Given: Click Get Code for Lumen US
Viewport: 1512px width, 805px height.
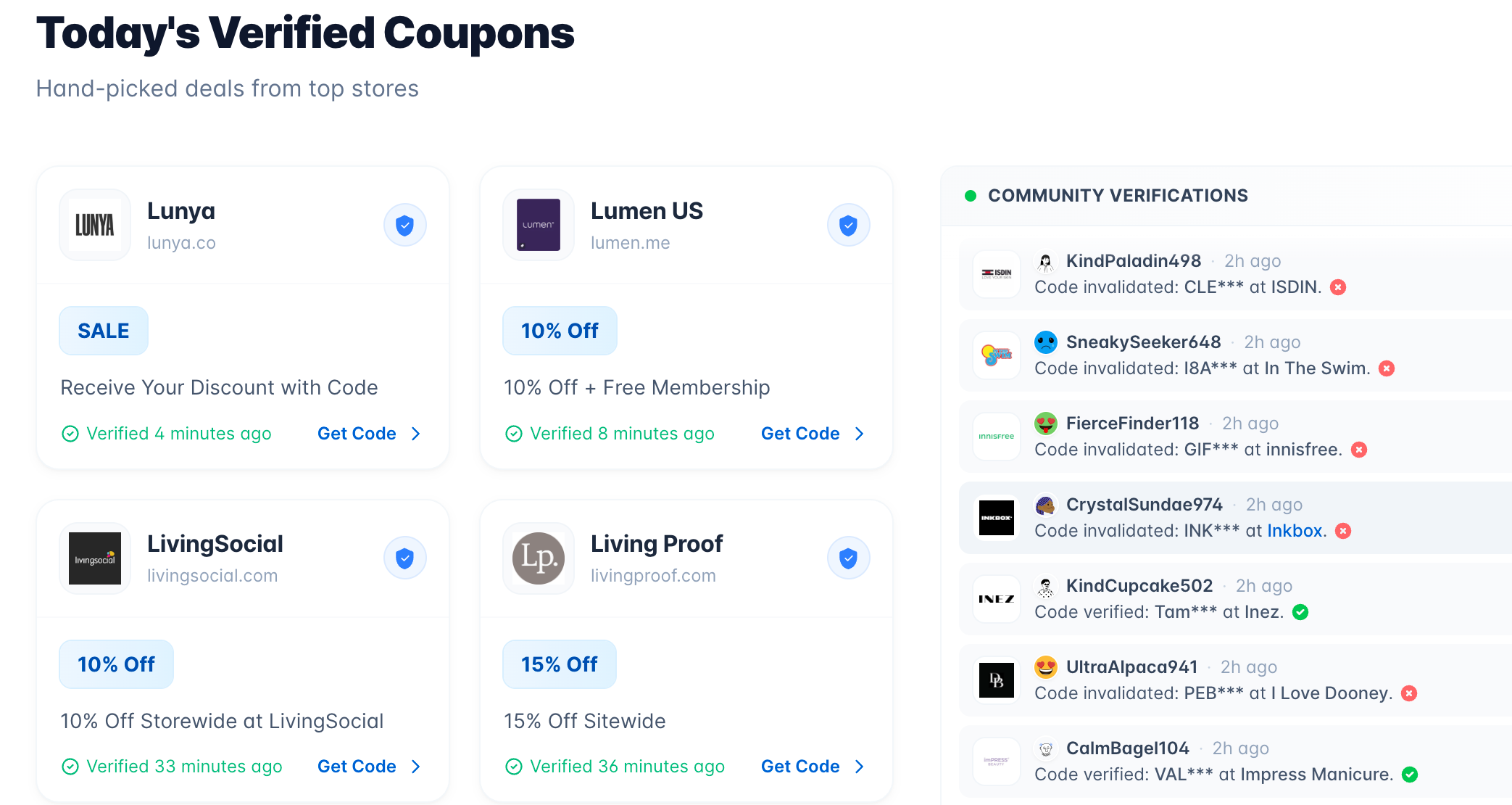Looking at the screenshot, I should click(812, 434).
